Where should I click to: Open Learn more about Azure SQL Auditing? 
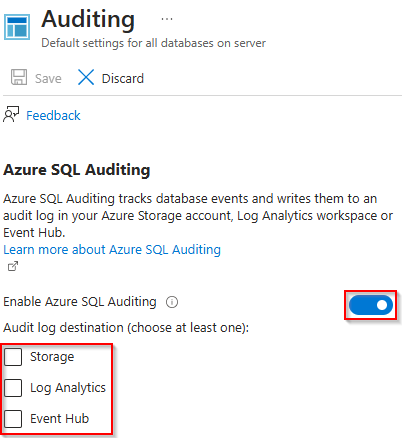[112, 250]
